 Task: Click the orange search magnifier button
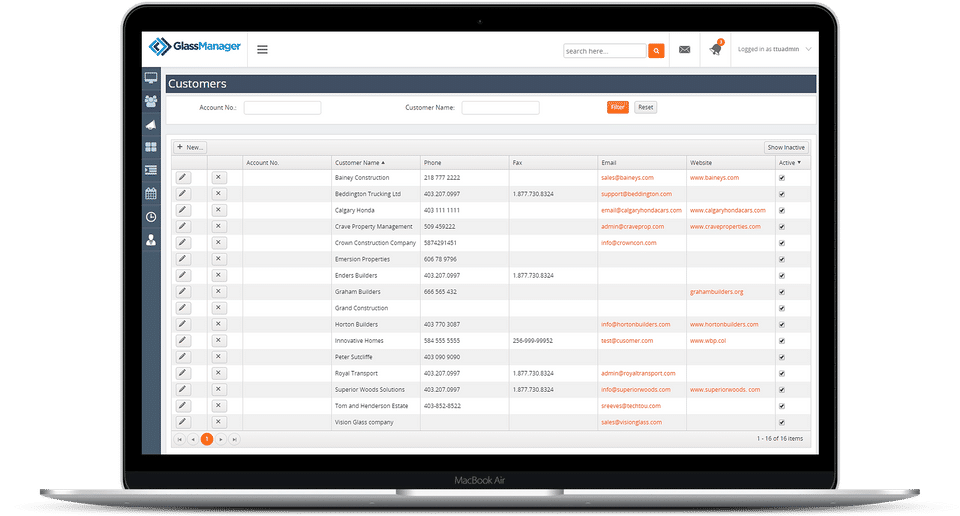pyautogui.click(x=656, y=51)
